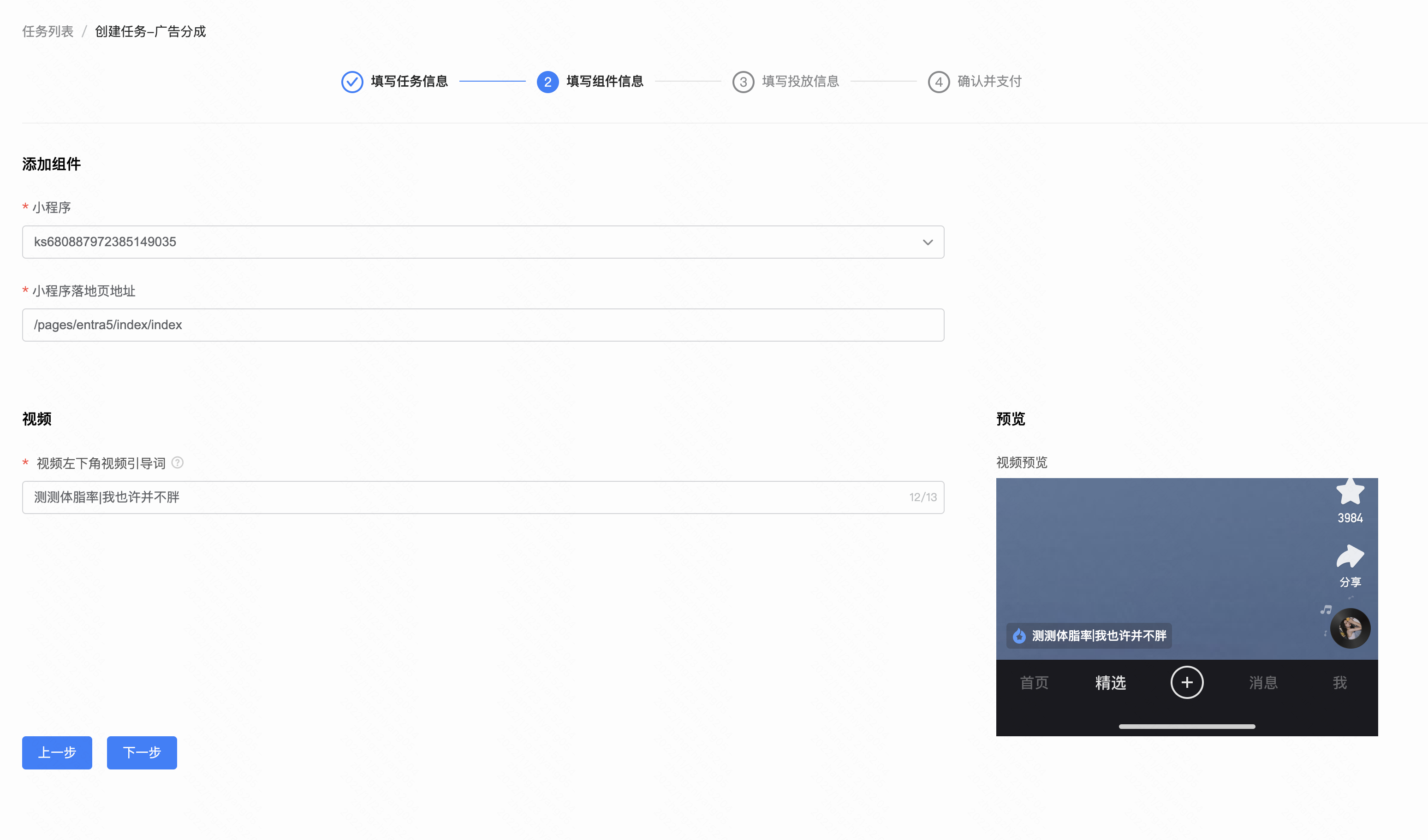Image resolution: width=1428 pixels, height=840 pixels.
Task: Click the 下一步 button
Action: pos(142,752)
